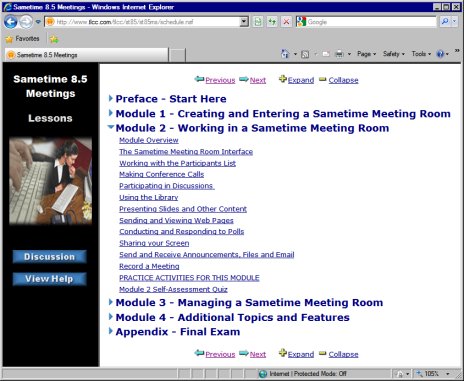Open the Module Overview lesson
Viewport: 464px width, 381px height.
pos(149,140)
